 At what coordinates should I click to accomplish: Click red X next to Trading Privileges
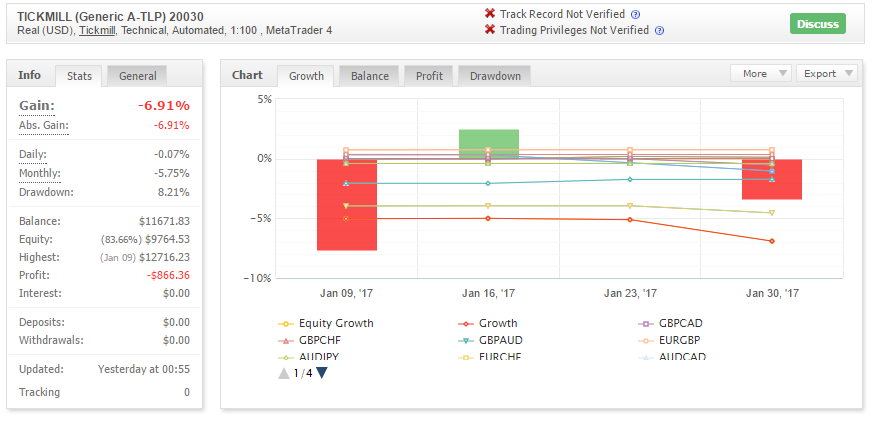pos(490,30)
